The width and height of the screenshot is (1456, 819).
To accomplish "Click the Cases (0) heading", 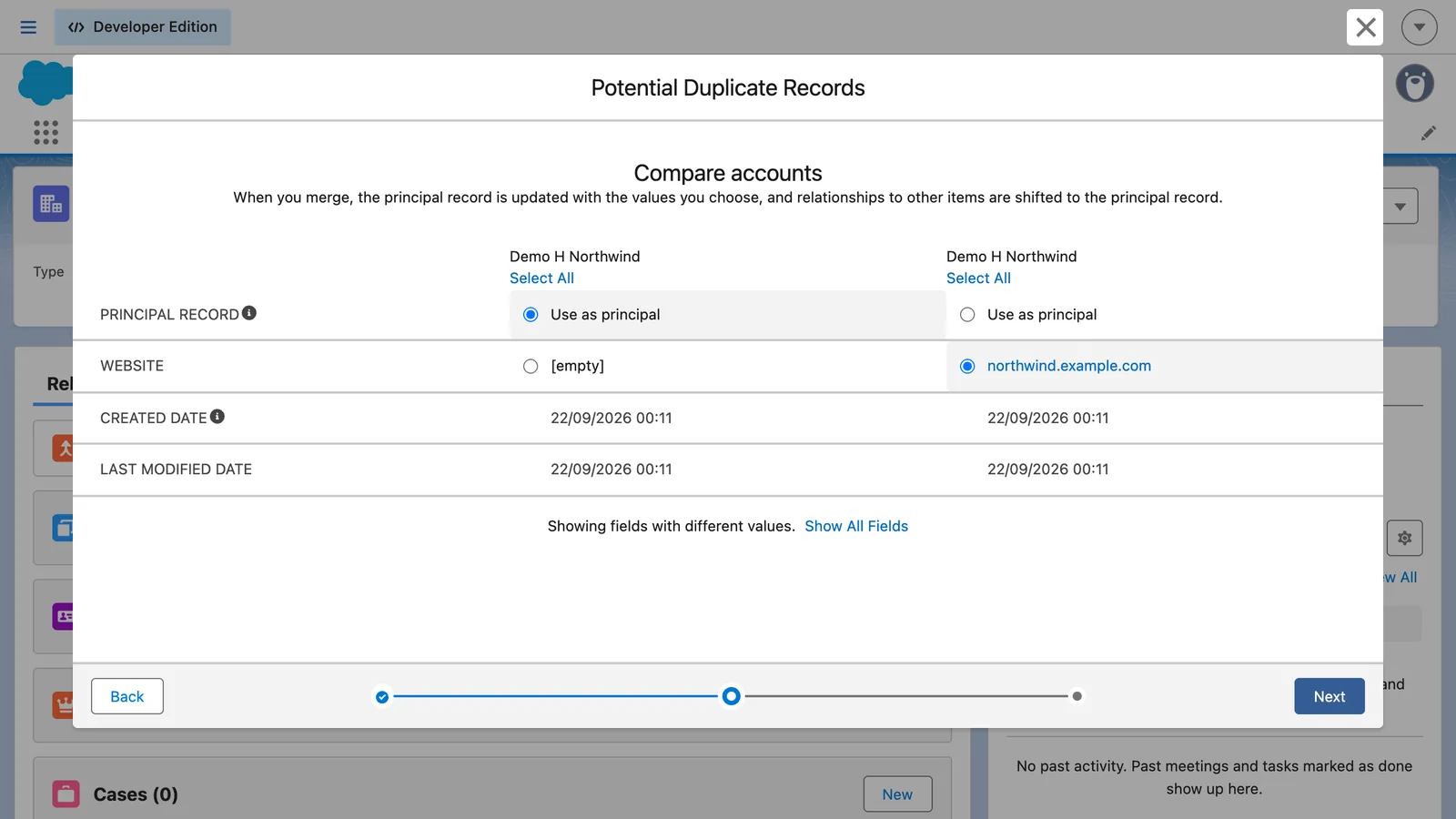I will (x=136, y=794).
